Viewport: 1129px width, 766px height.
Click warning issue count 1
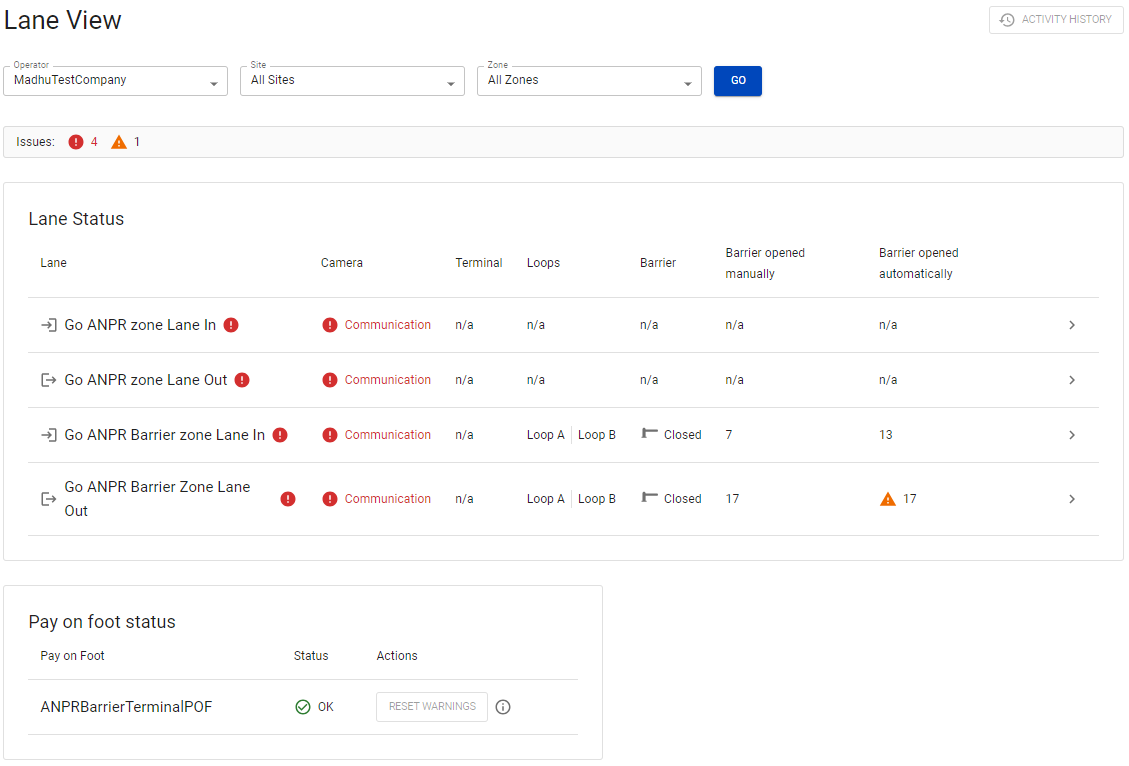click(137, 142)
